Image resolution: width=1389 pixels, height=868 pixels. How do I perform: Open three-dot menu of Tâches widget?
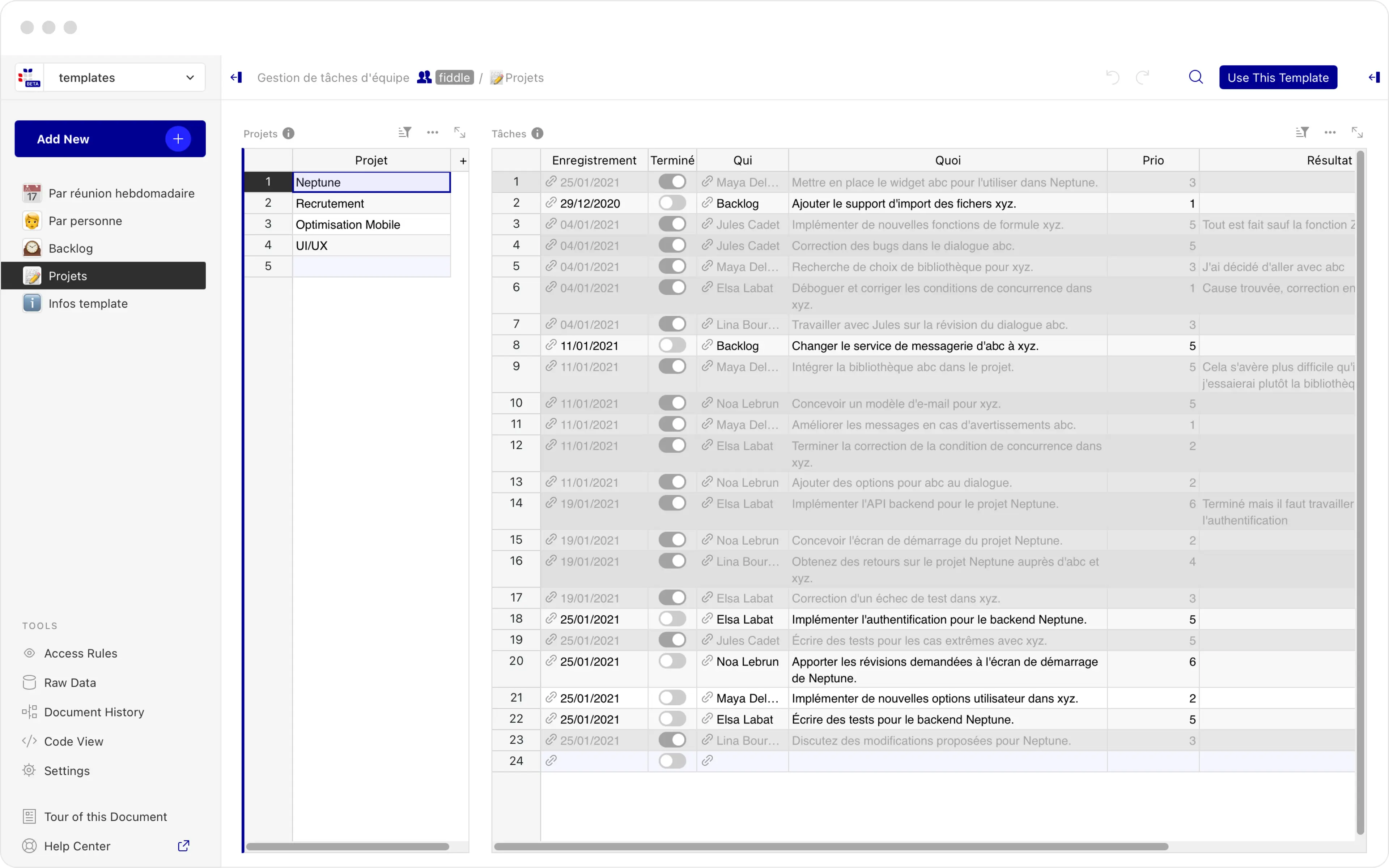(1329, 133)
